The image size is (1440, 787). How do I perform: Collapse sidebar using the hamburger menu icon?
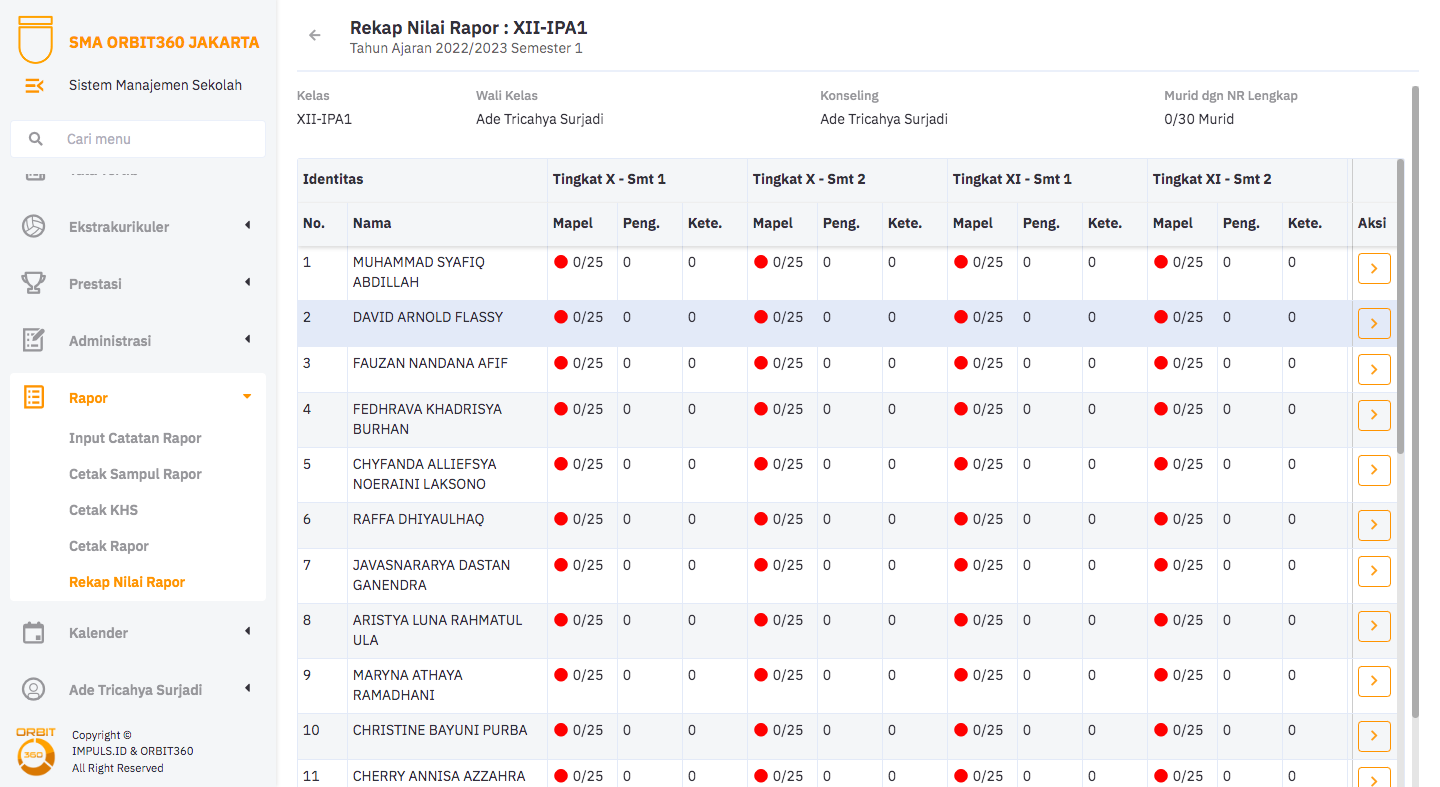(34, 86)
